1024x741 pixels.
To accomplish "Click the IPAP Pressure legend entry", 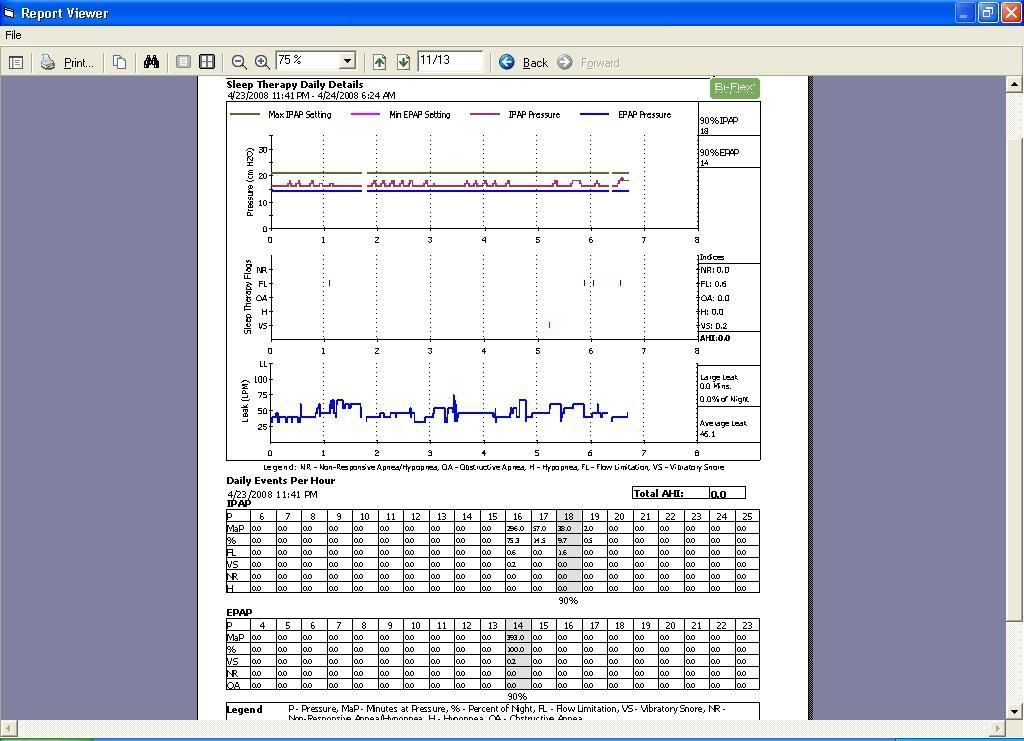I will (515, 114).
